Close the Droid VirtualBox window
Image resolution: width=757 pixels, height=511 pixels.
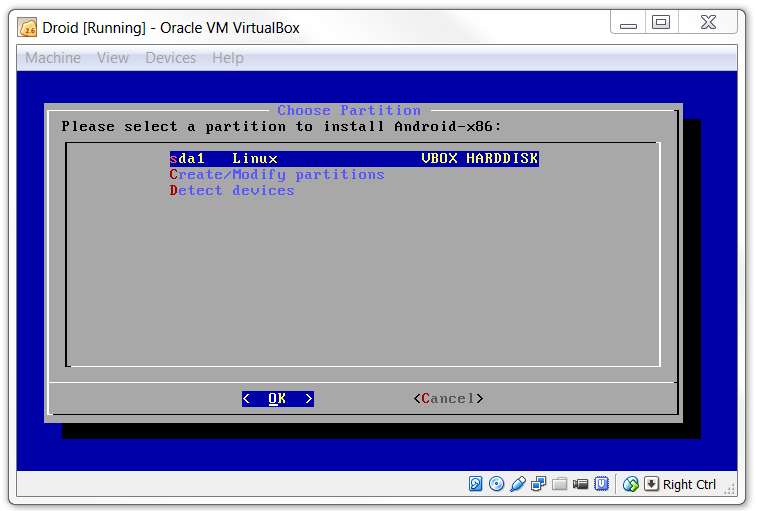tap(708, 23)
